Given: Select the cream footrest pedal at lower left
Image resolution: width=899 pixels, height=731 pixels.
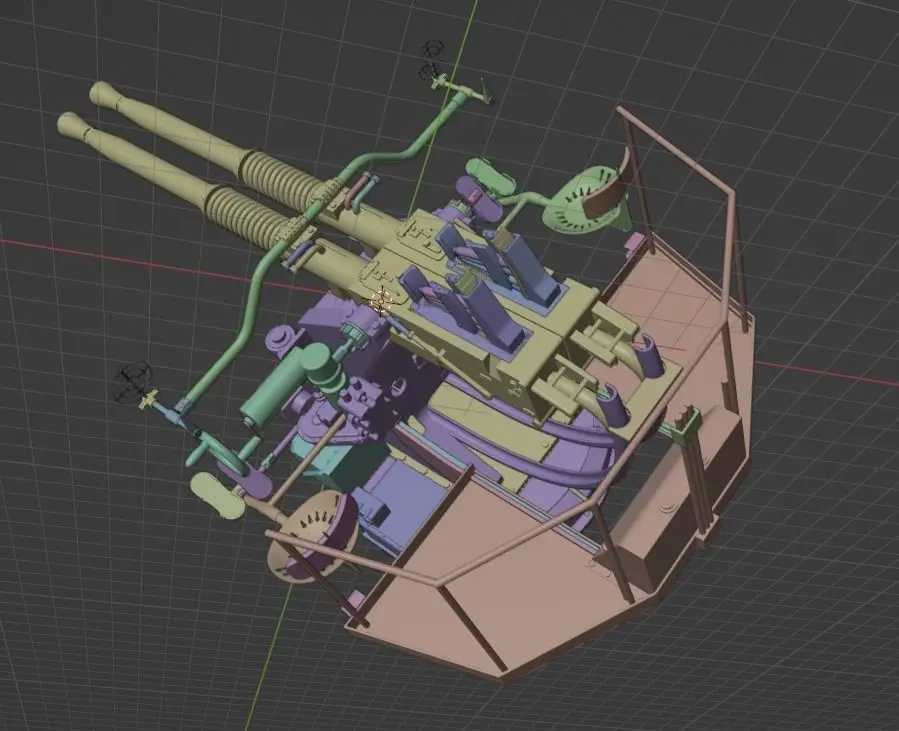Looking at the screenshot, I should (x=217, y=495).
